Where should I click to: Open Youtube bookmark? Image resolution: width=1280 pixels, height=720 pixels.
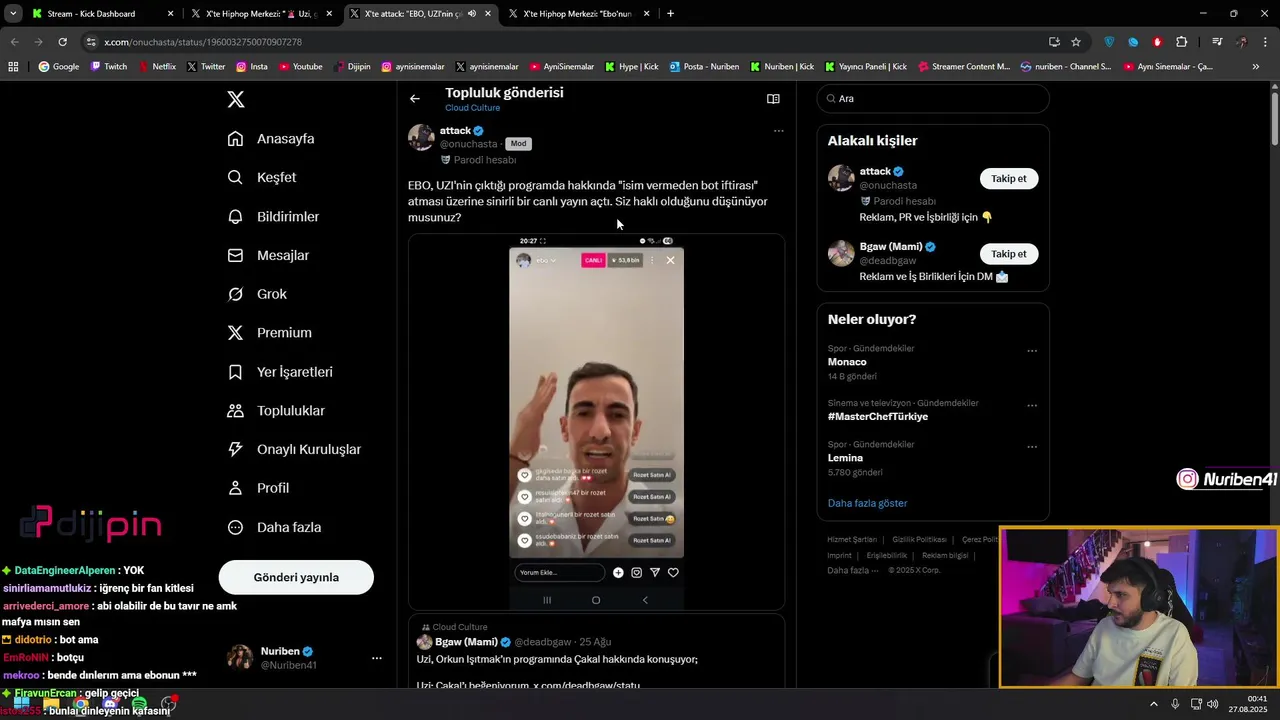coord(300,67)
